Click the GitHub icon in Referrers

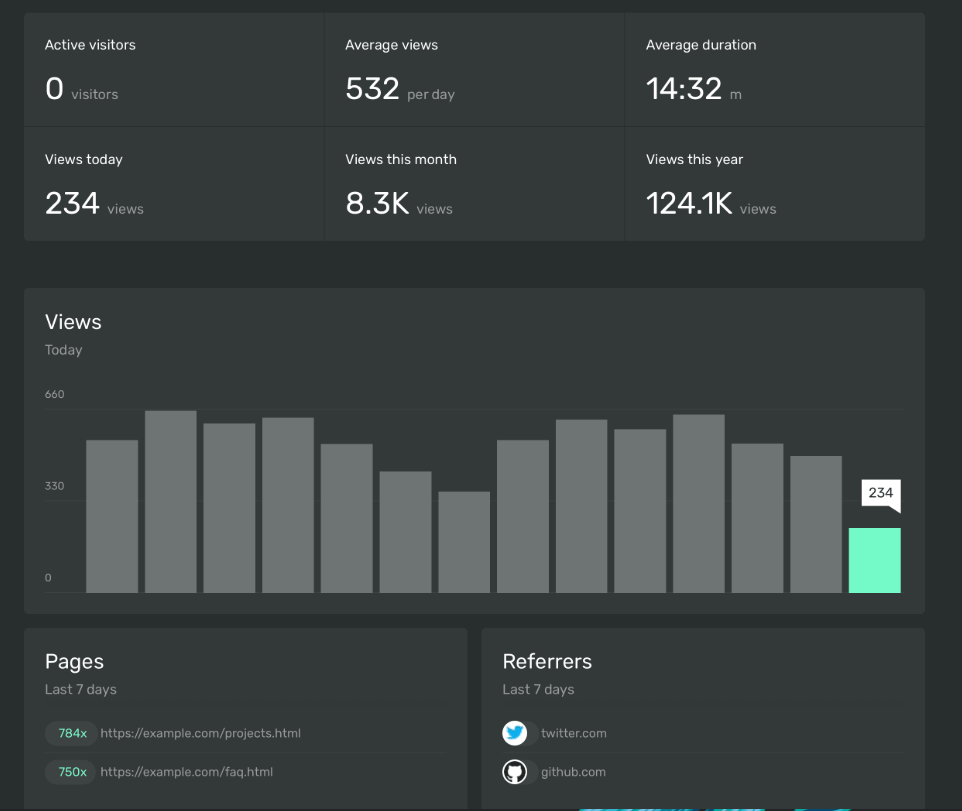(514, 771)
